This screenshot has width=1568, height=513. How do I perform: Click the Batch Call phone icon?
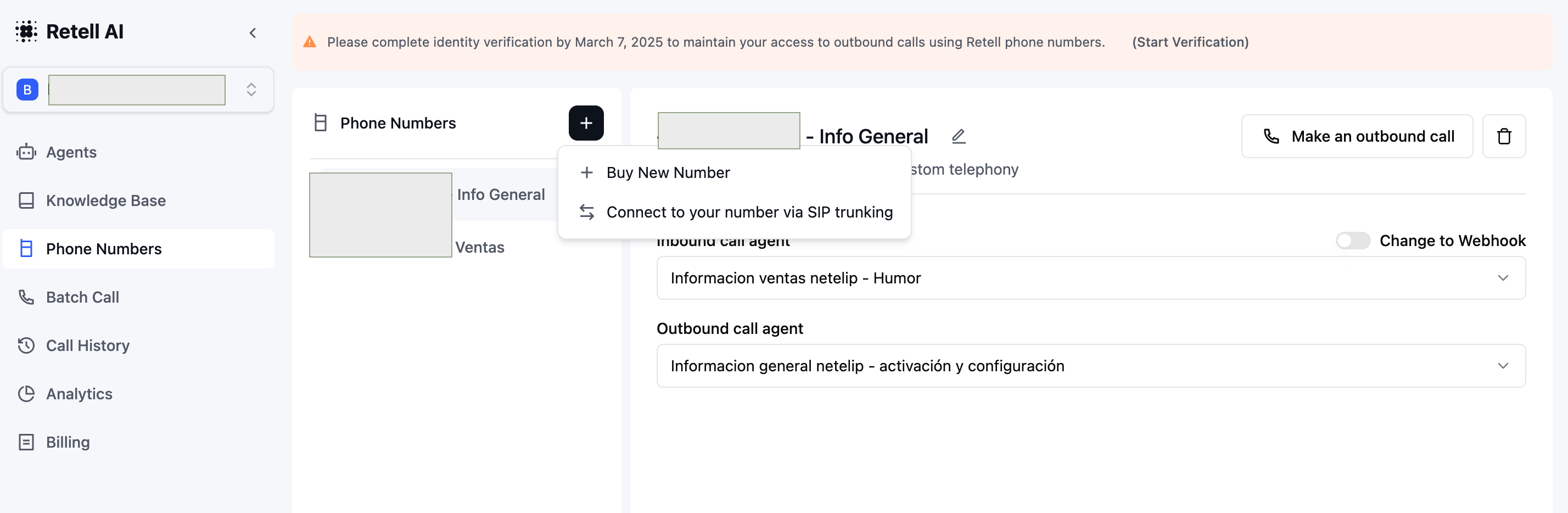[26, 297]
